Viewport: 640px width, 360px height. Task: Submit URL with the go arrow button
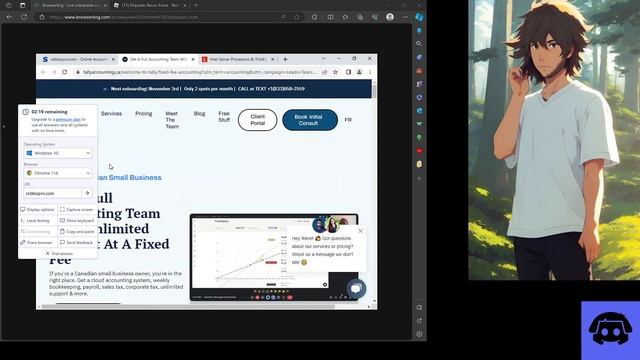coord(87,193)
